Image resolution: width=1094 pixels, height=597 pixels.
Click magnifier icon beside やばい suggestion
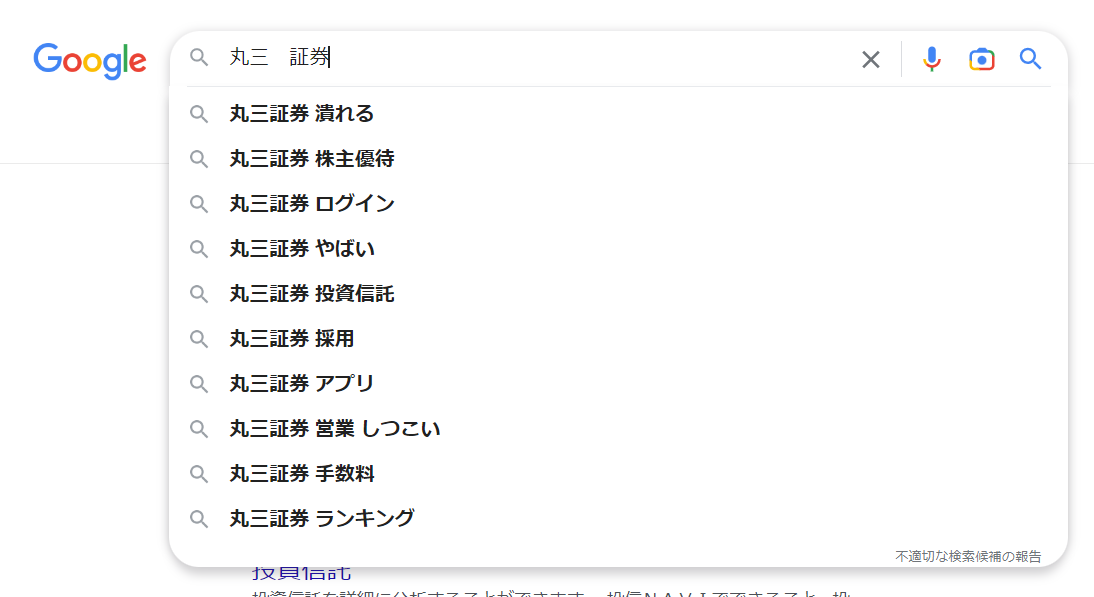199,249
